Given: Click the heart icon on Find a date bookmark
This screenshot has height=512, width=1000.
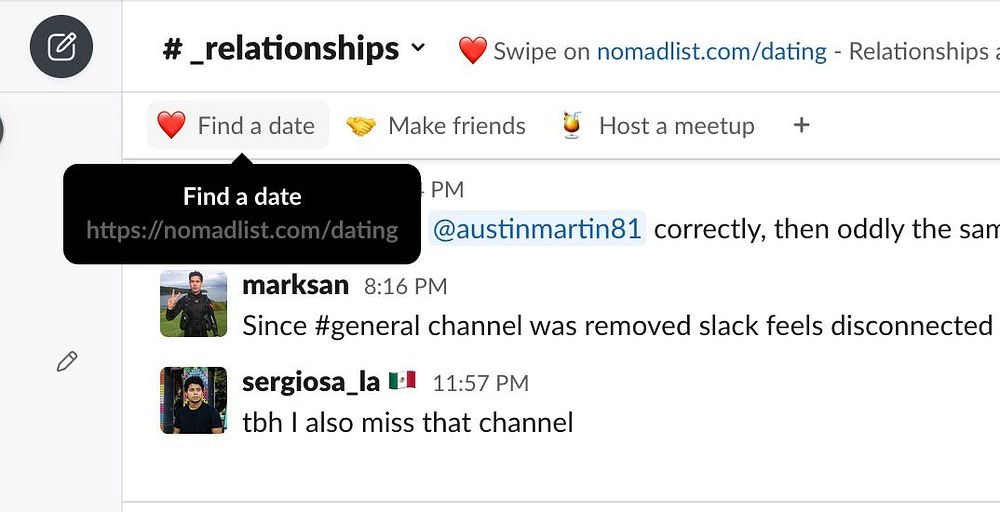Looking at the screenshot, I should pos(172,126).
